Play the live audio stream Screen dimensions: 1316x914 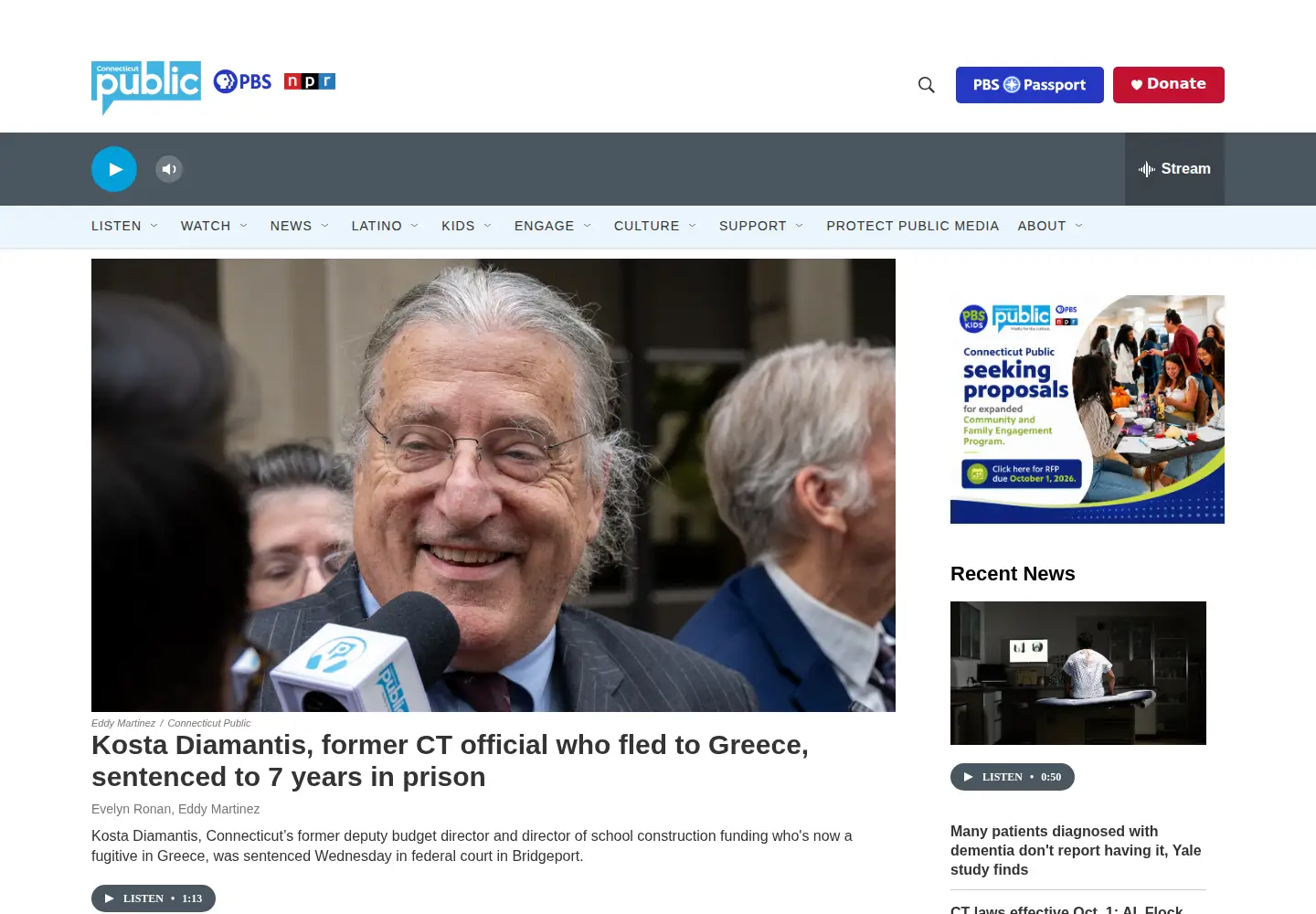coord(114,169)
